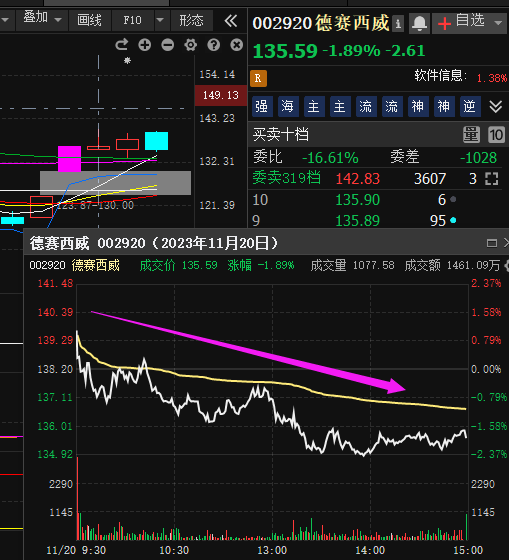Collapse the panel with double left chevron
Viewport: 509px width, 560px height.
coord(231,21)
